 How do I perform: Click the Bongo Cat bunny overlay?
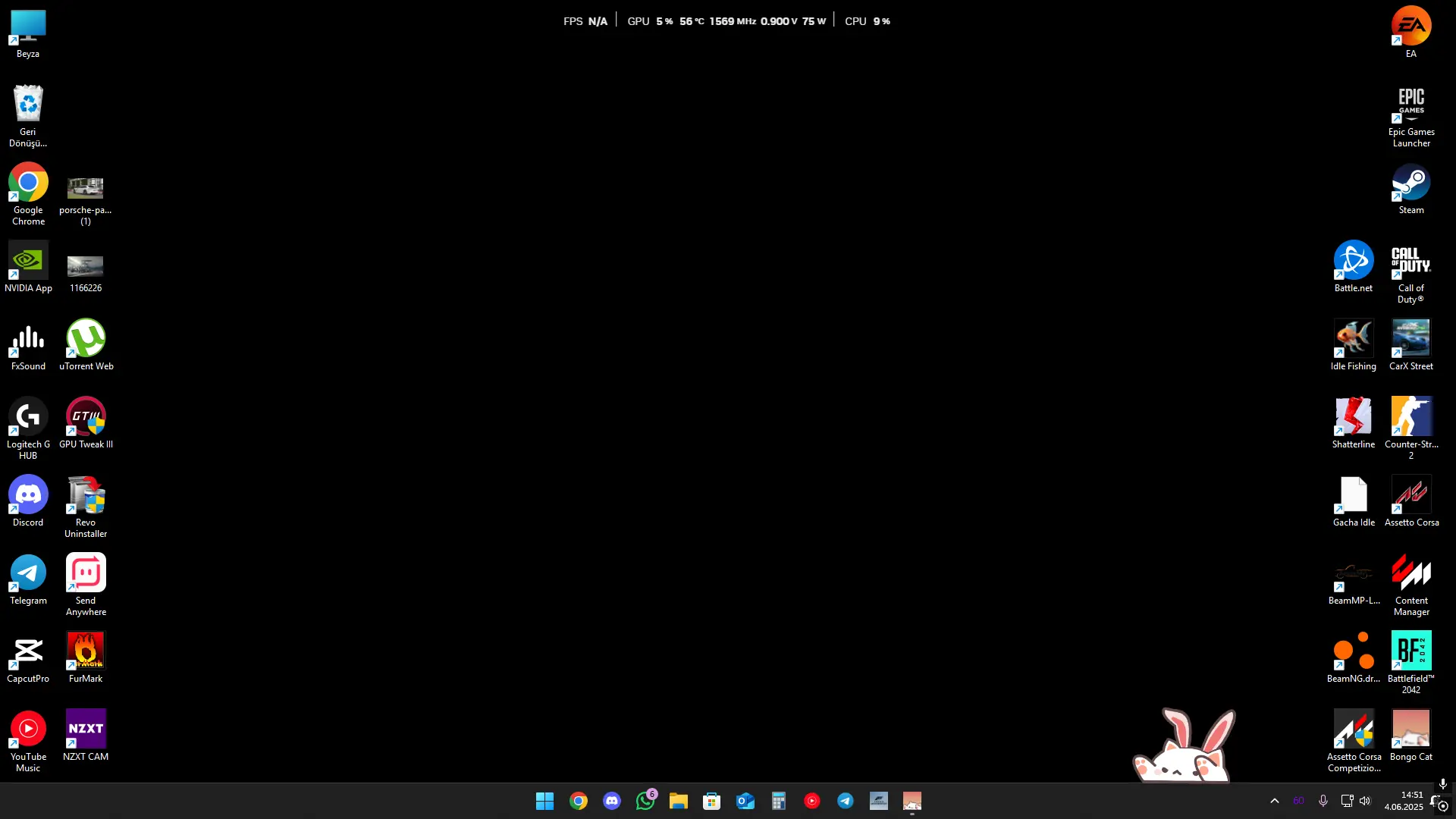(x=1185, y=746)
